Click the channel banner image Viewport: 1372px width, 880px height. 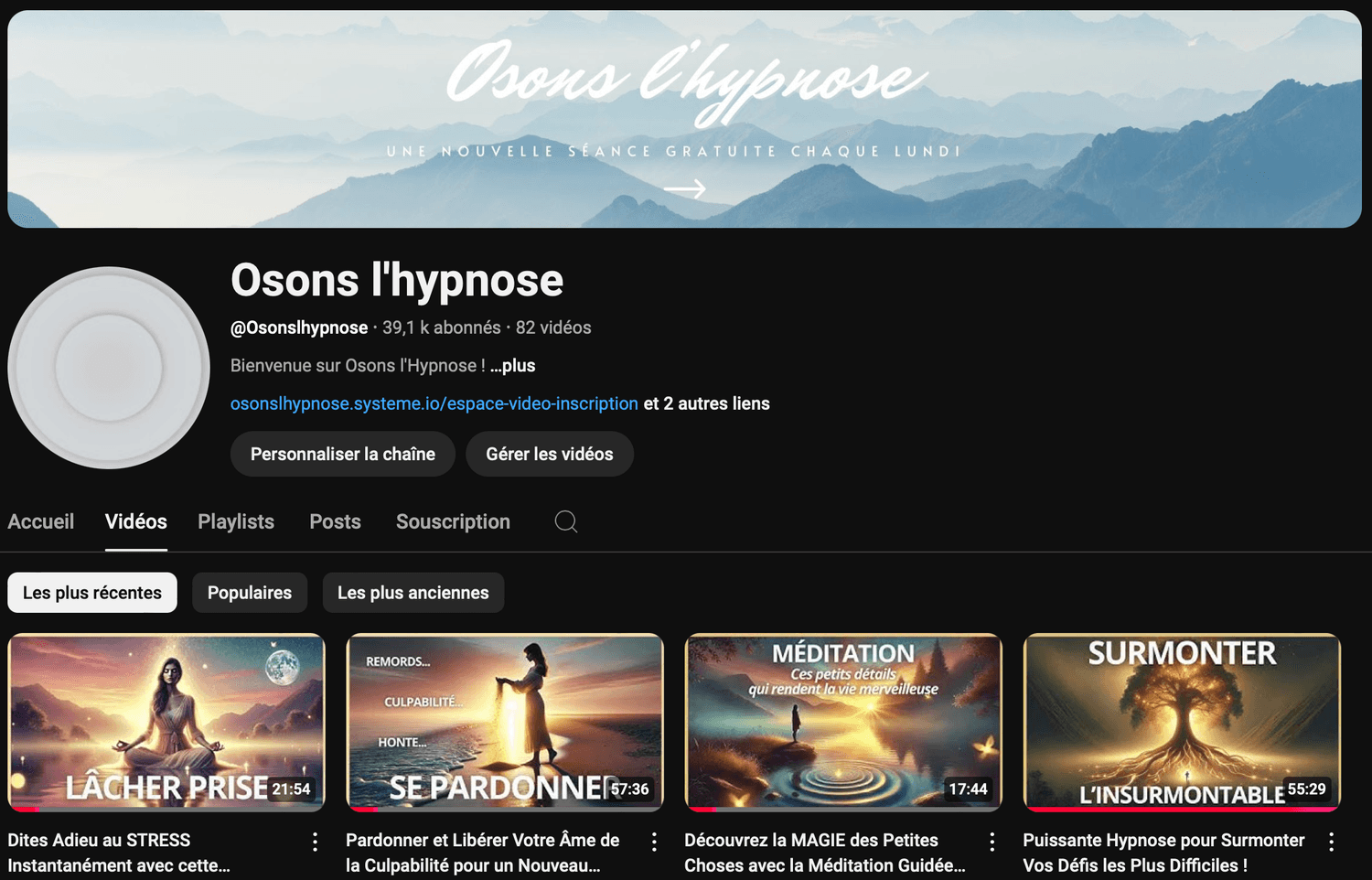[684, 119]
